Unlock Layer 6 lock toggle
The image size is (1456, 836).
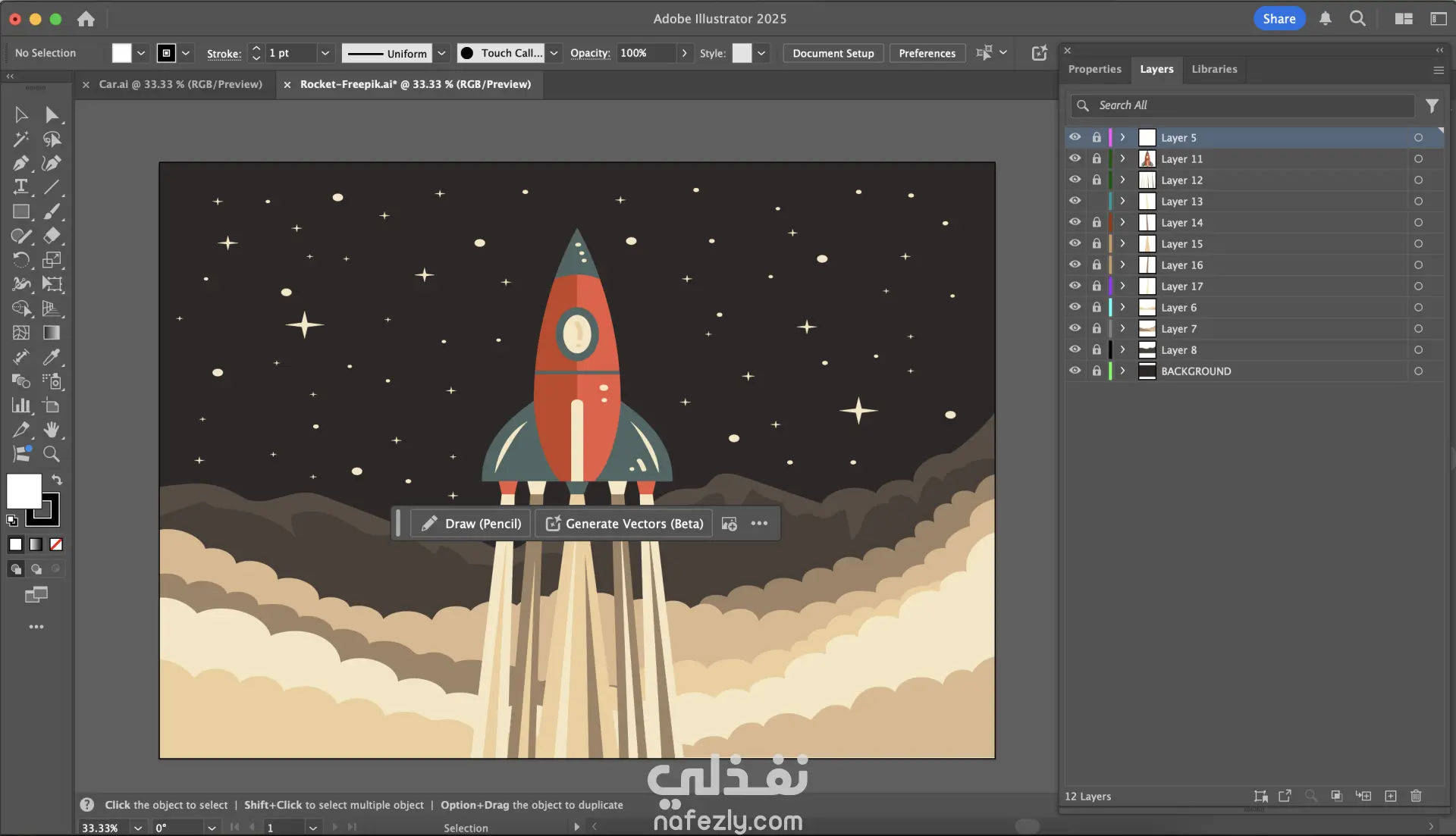[1096, 307]
